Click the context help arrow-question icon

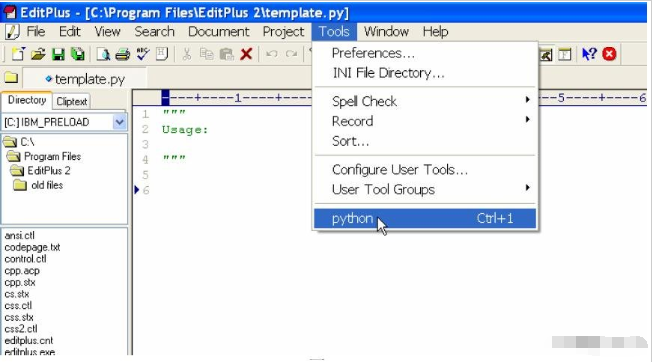[589, 54]
